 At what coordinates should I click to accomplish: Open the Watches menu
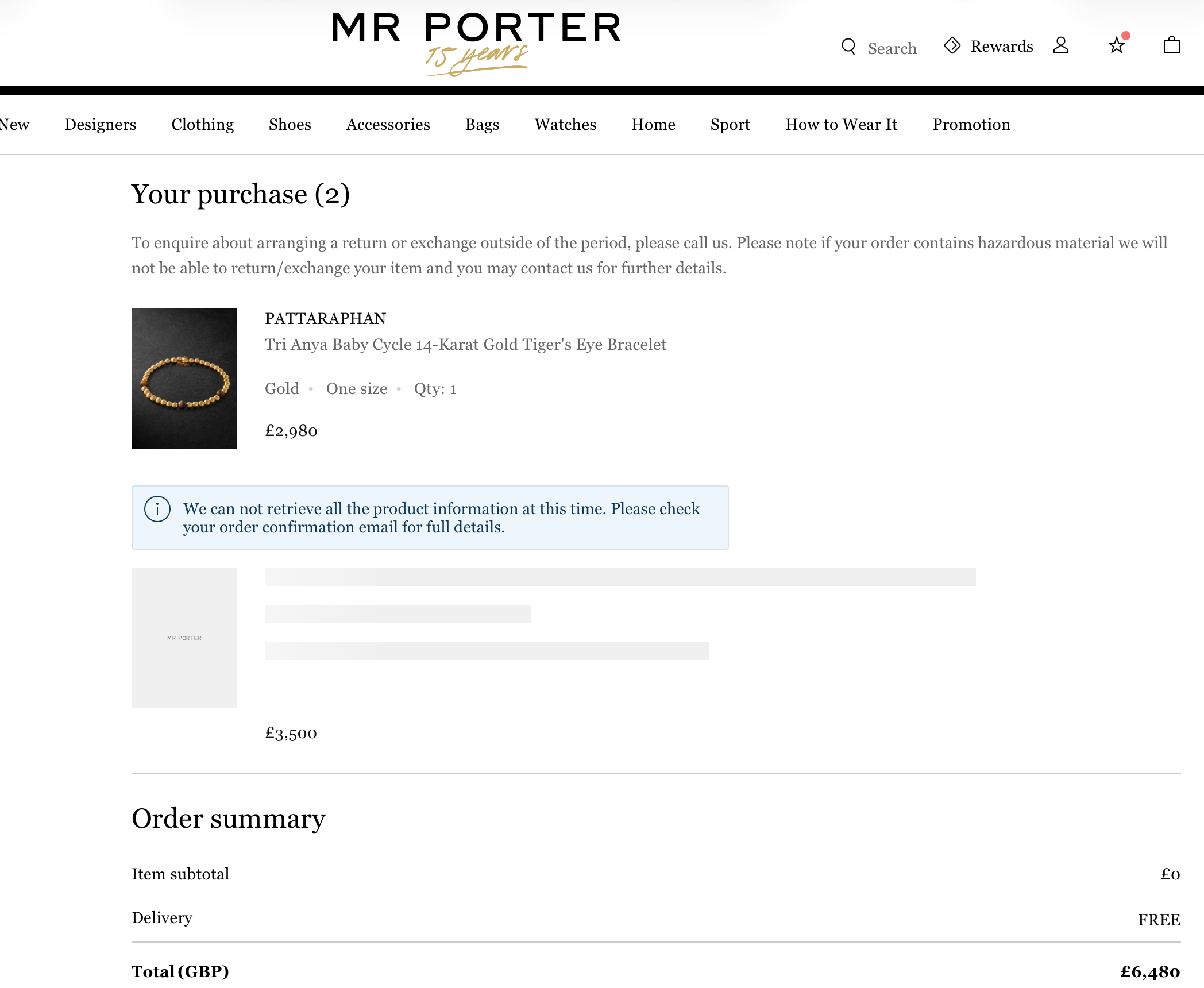click(x=566, y=125)
